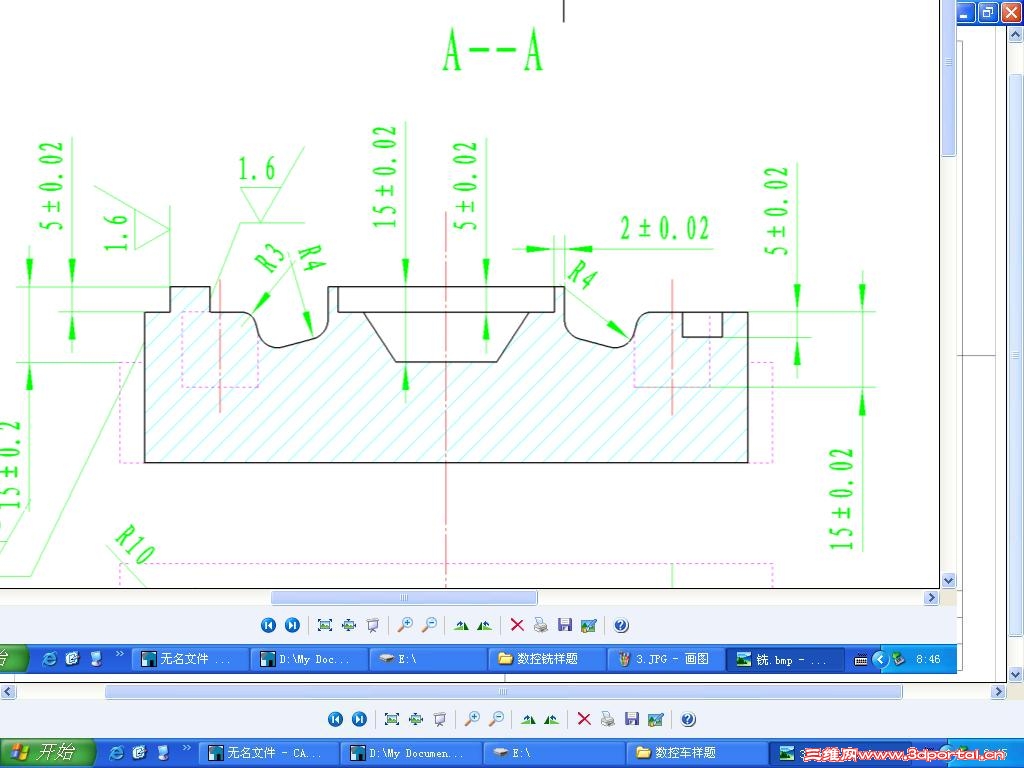Click zoom out magnifier in embedded inner toolbar
The width and height of the screenshot is (1024, 768).
[x=429, y=625]
